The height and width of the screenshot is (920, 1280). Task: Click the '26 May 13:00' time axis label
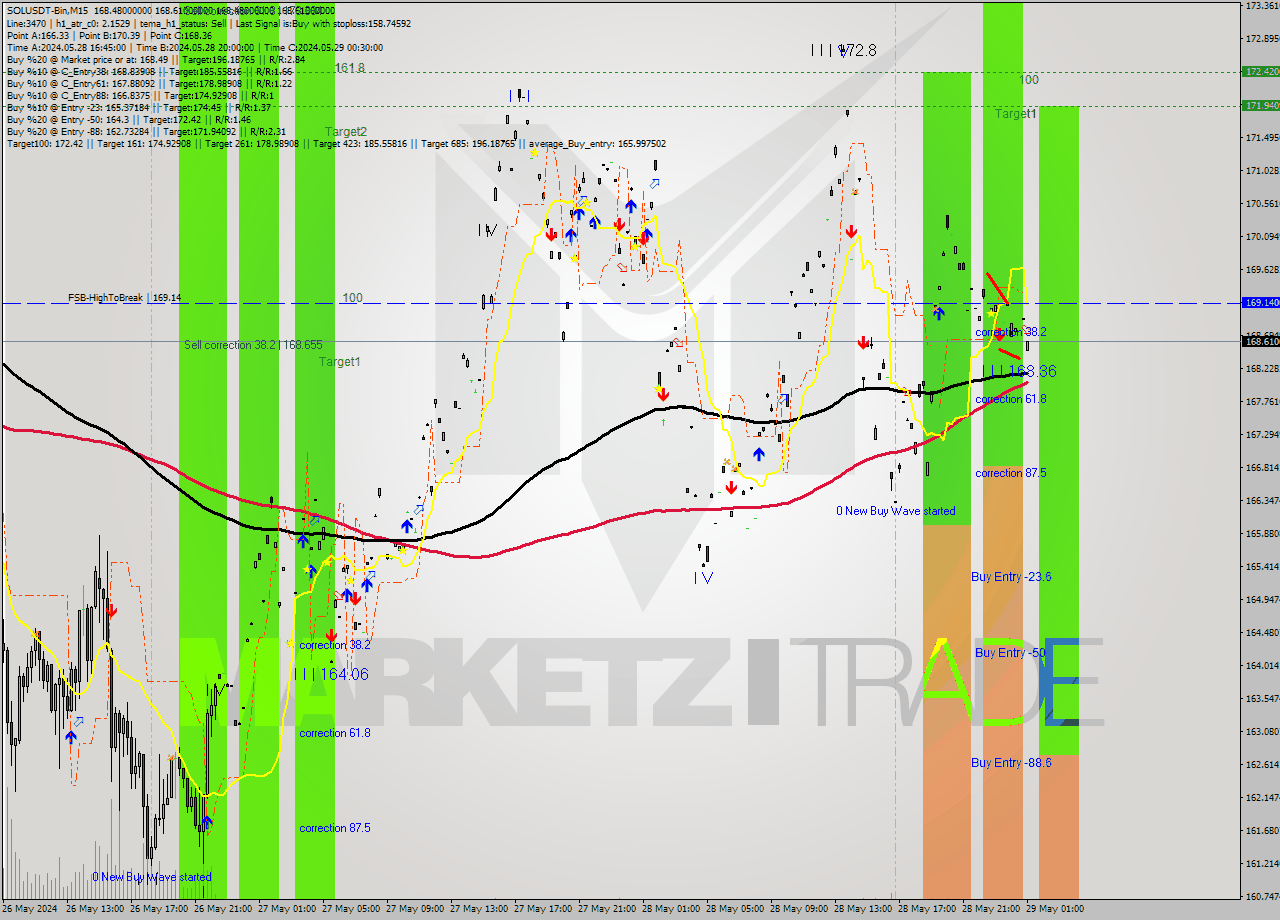tap(94, 909)
